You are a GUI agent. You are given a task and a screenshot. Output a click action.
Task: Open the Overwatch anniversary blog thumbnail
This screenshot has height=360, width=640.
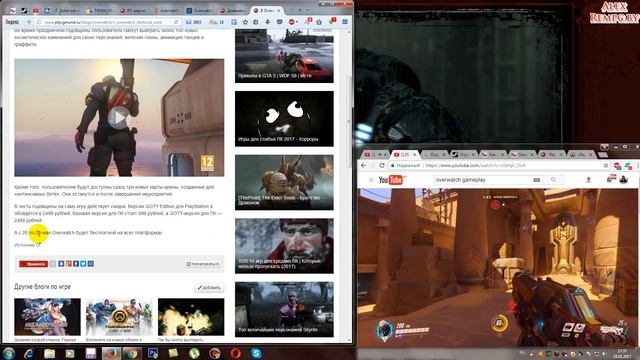(119, 317)
